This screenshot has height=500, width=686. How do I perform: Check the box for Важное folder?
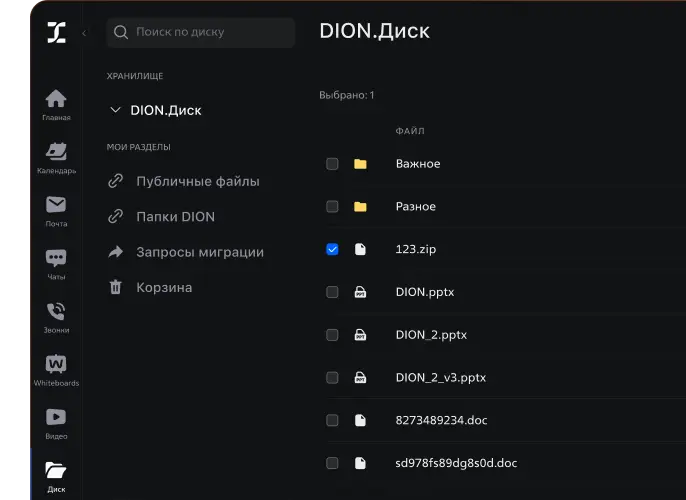click(x=332, y=164)
